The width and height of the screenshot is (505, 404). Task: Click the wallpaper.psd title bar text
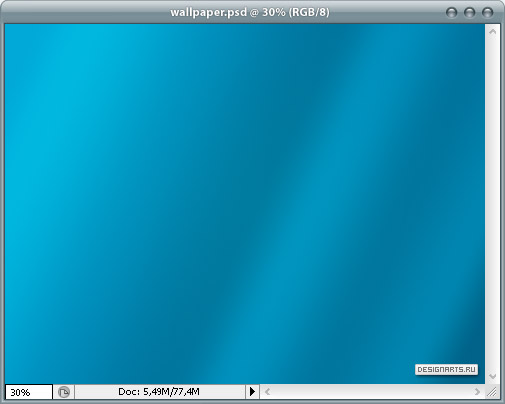click(250, 13)
